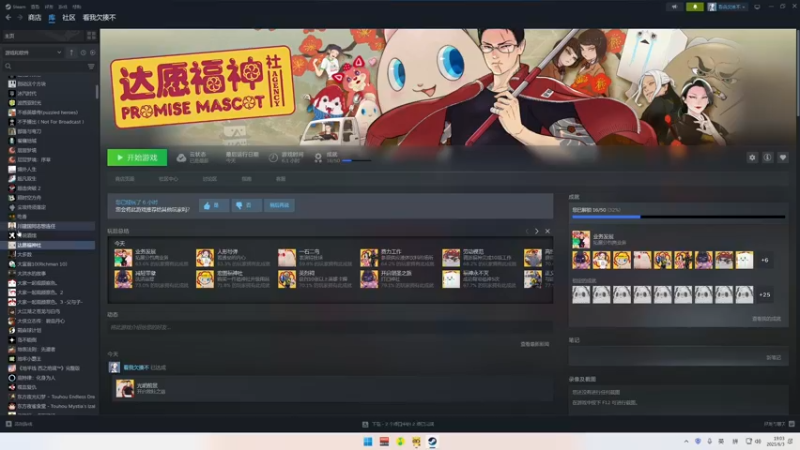Click the play time clock icon
The image size is (800, 450).
pos(273,158)
